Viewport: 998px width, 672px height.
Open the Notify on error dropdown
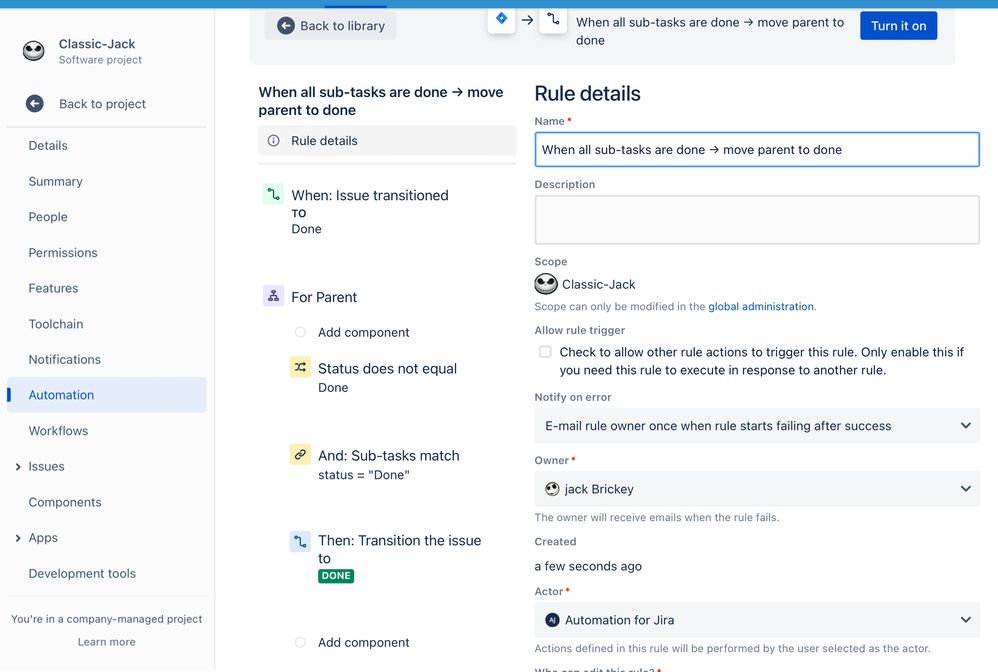(x=757, y=426)
